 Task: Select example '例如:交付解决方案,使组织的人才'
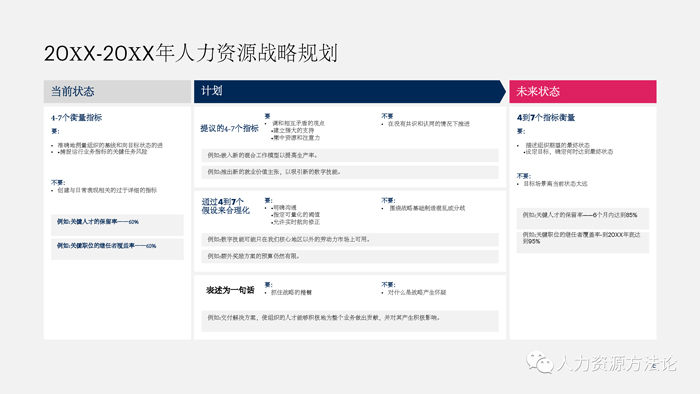pos(350,321)
